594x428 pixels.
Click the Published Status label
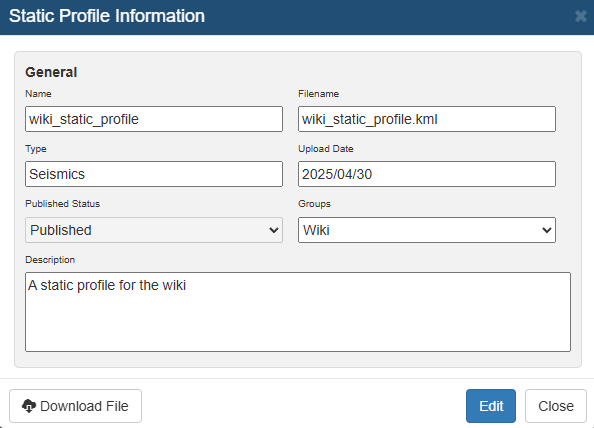pyautogui.click(x=63, y=203)
